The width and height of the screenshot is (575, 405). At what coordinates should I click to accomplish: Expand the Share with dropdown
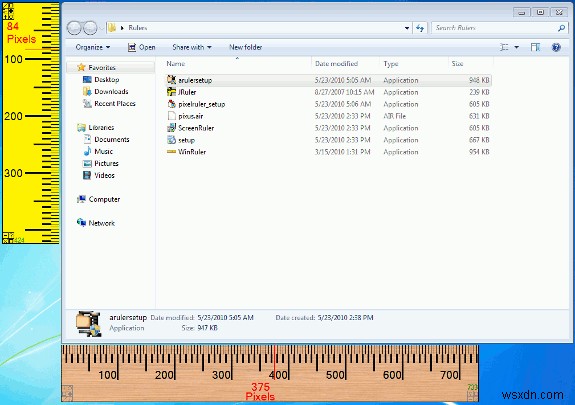tap(192, 47)
